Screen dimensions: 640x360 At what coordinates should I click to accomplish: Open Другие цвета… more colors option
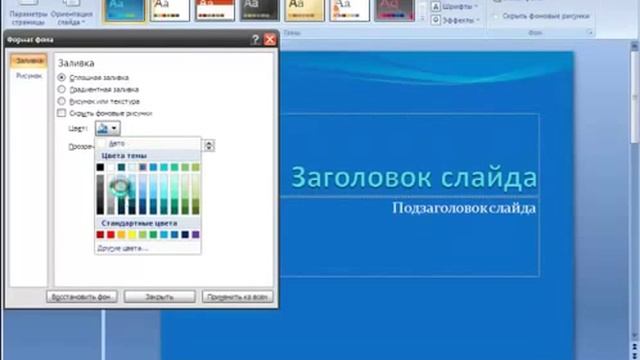[x=148, y=248]
